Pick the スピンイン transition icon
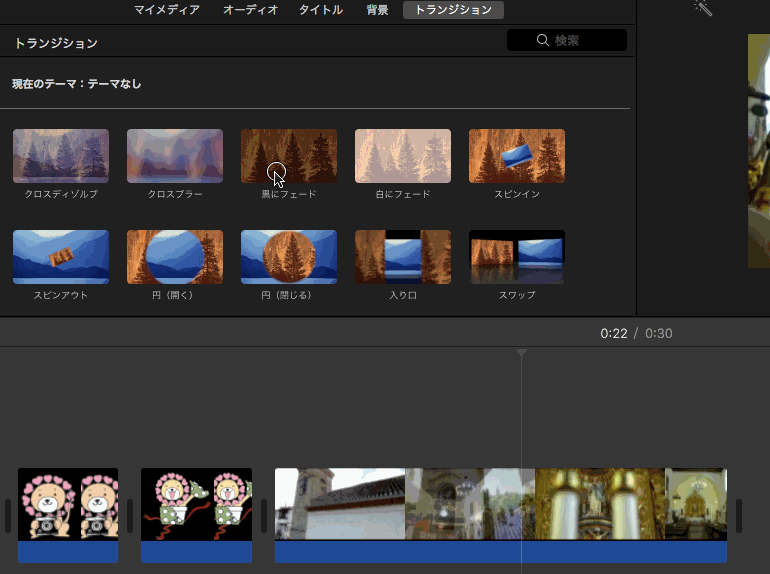770x574 pixels. click(x=517, y=156)
